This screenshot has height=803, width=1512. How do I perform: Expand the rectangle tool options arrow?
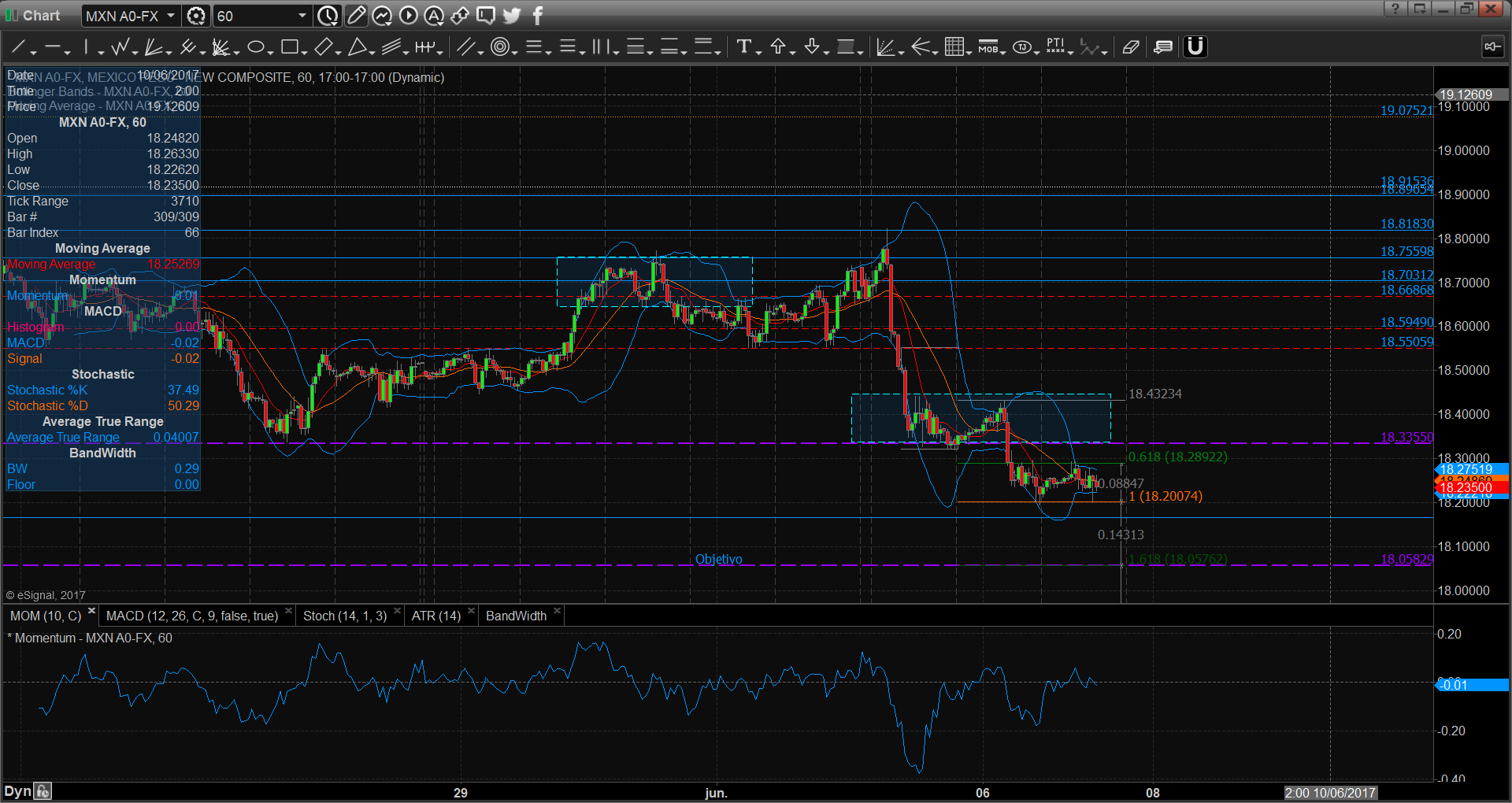tap(304, 52)
